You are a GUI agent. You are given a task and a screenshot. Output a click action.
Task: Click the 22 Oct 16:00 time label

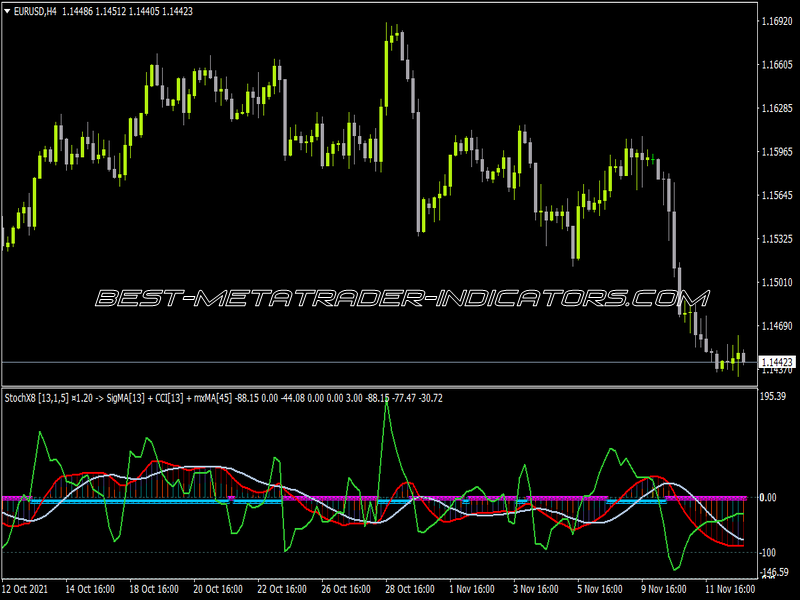pyautogui.click(x=282, y=589)
